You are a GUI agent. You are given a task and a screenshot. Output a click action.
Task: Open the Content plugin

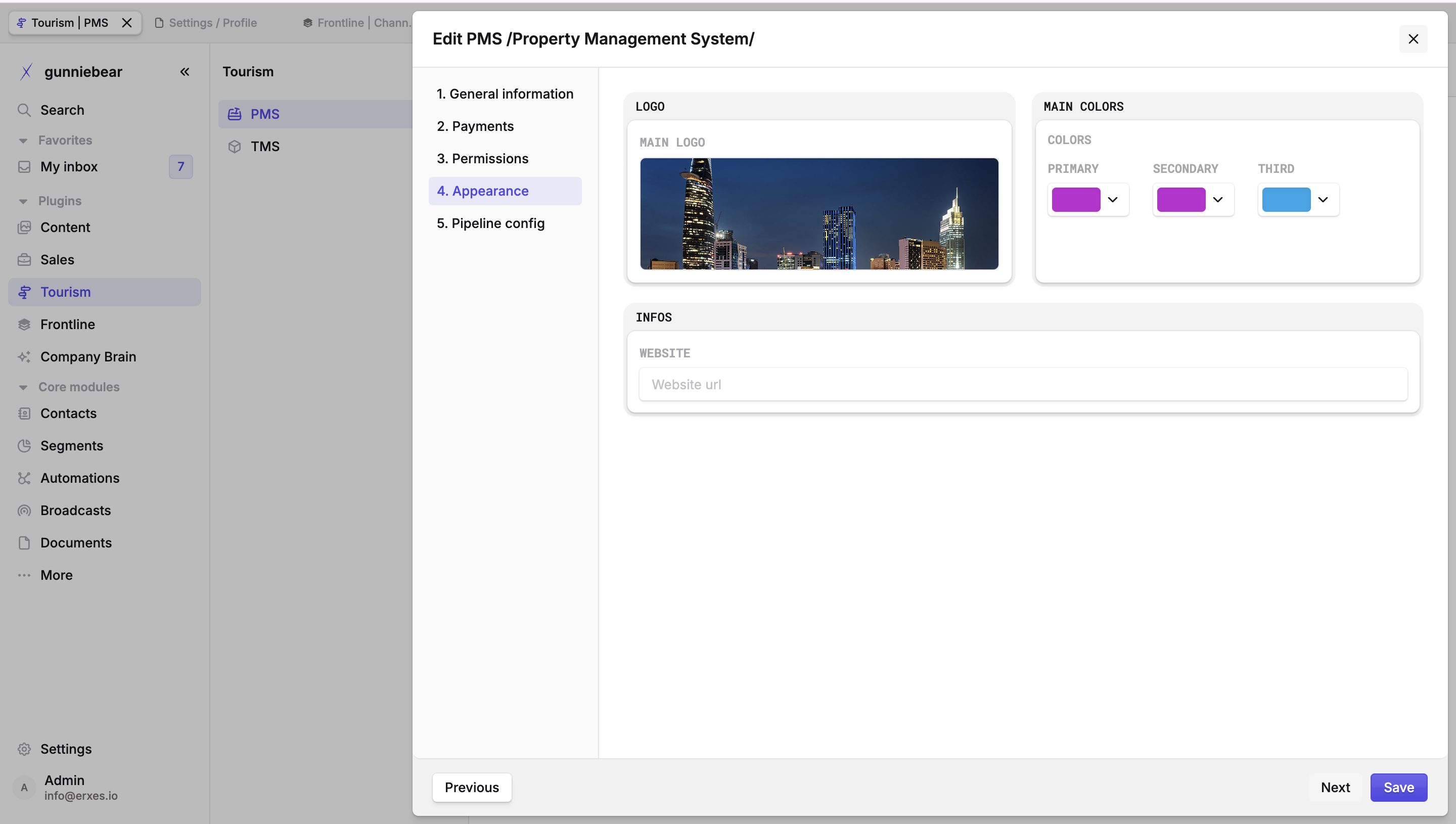point(105,227)
